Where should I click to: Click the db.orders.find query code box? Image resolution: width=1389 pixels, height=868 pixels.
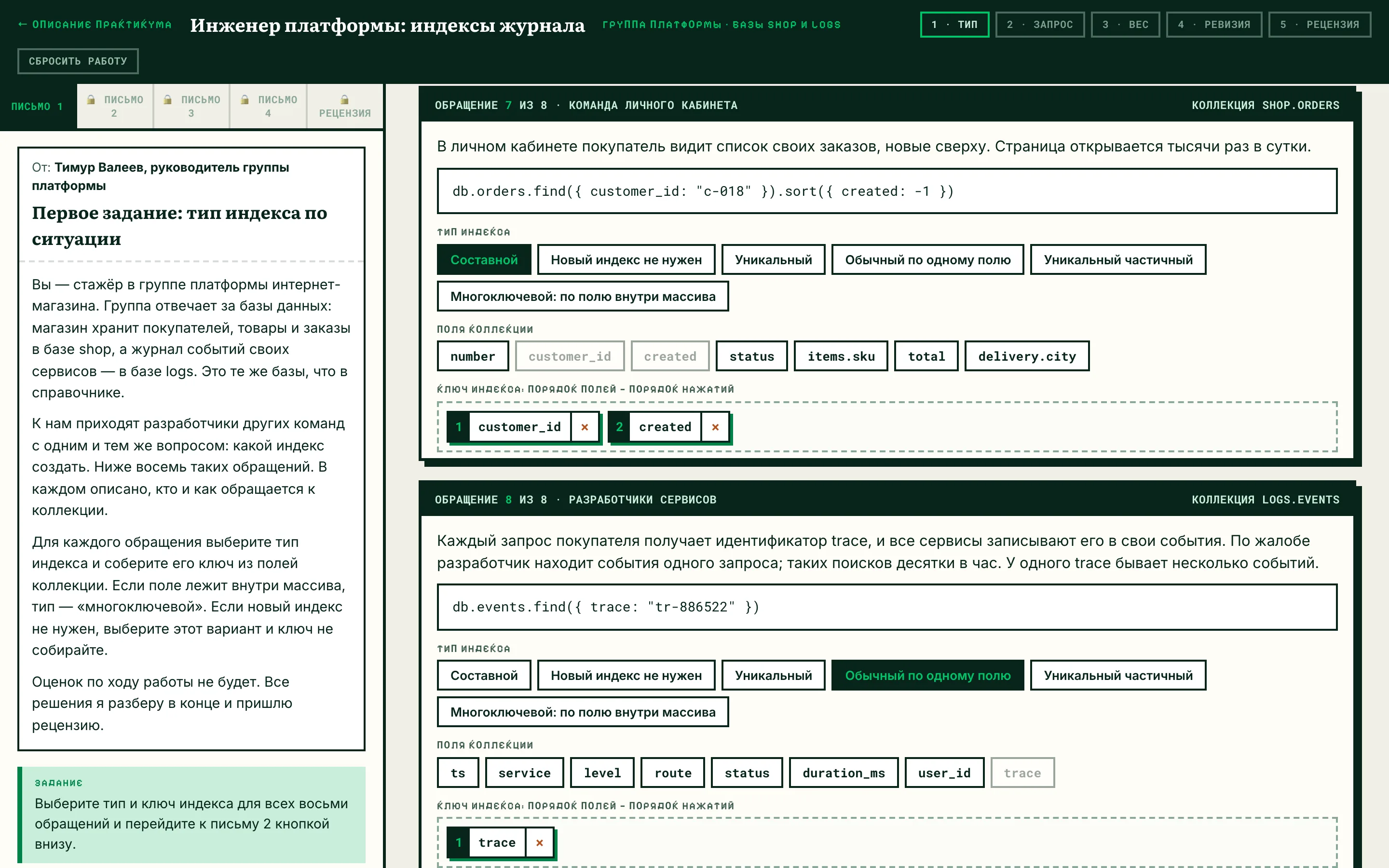887,191
